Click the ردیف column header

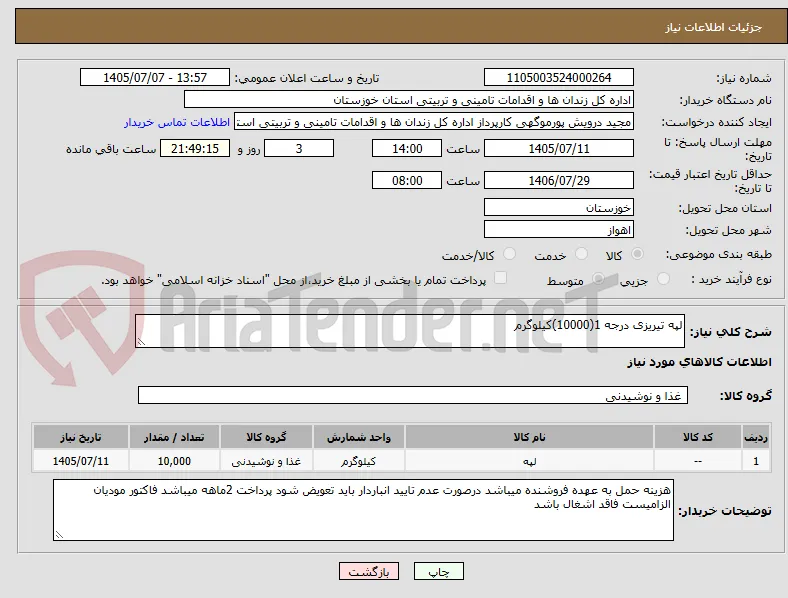tap(756, 437)
